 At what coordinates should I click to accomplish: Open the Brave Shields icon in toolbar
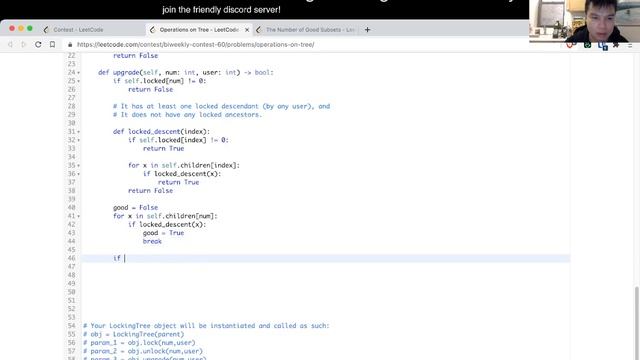[x=570, y=45]
